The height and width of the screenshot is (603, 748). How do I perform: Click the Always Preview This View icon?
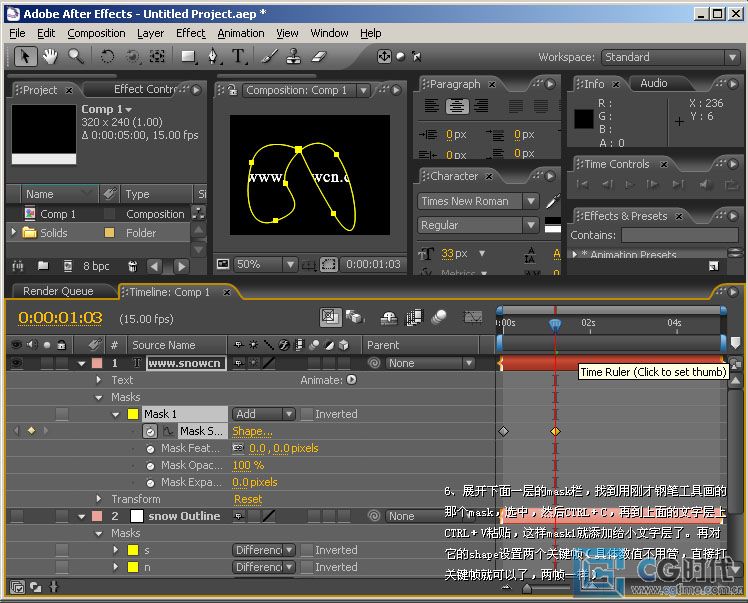pos(222,264)
